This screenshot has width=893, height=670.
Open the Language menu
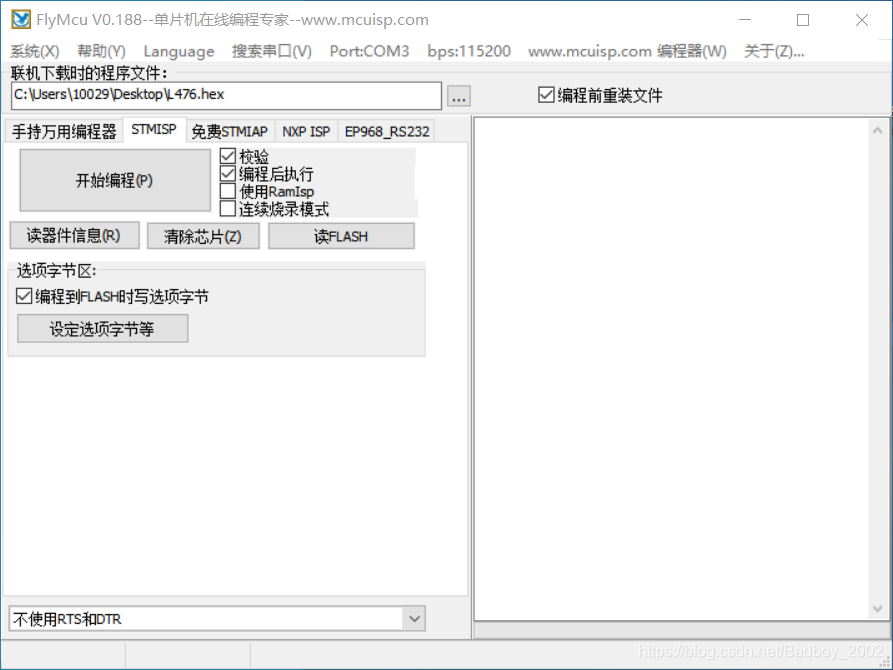179,51
